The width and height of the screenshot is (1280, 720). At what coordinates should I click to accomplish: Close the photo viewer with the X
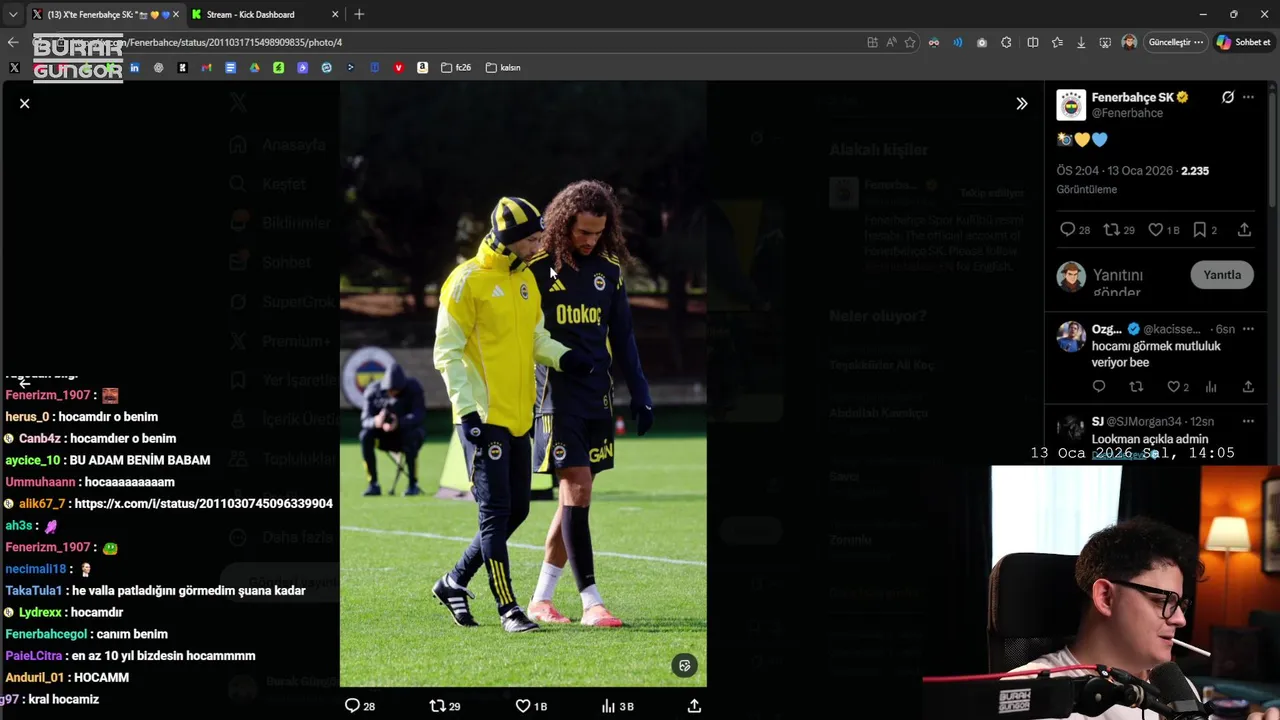(25, 103)
